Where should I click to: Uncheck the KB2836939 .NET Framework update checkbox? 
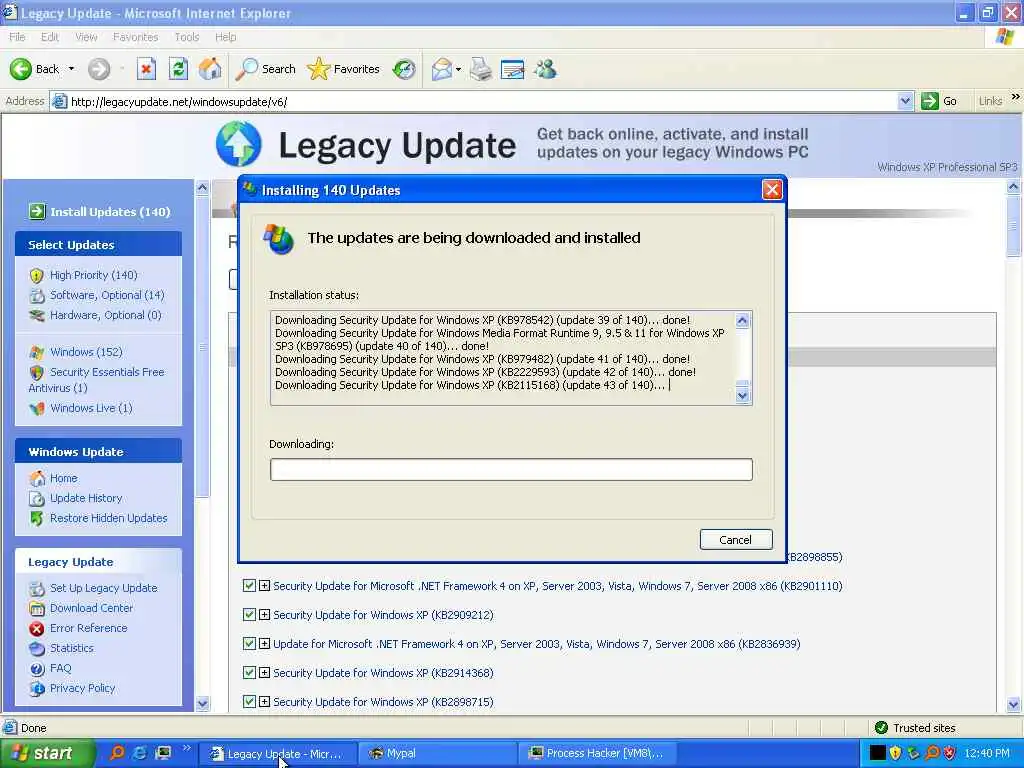point(249,643)
